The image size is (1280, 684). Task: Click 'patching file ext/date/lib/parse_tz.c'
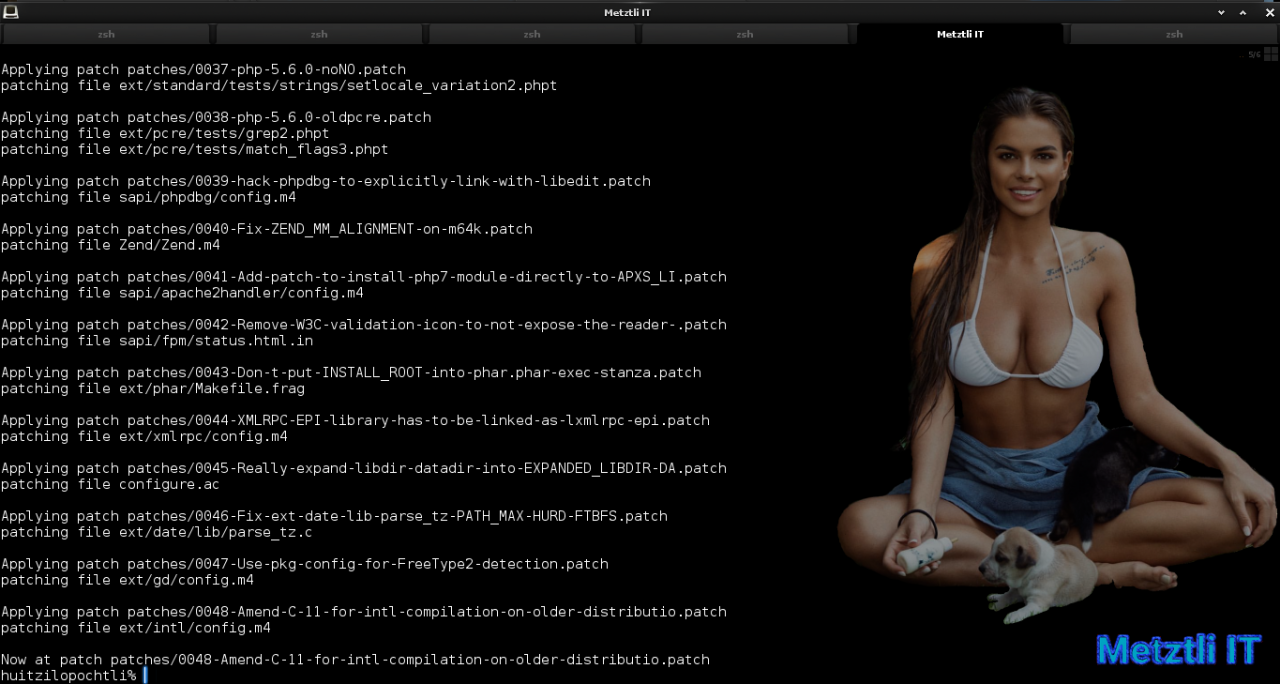[157, 534]
